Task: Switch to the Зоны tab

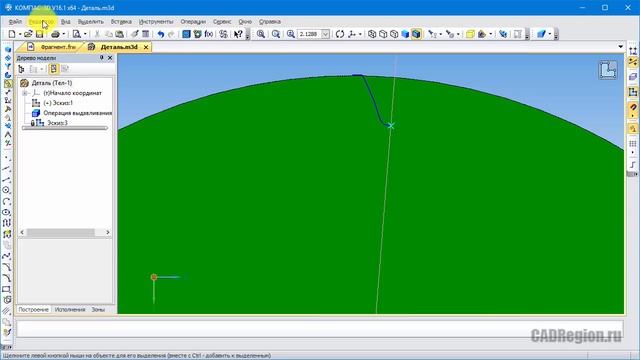Action: pyautogui.click(x=98, y=309)
